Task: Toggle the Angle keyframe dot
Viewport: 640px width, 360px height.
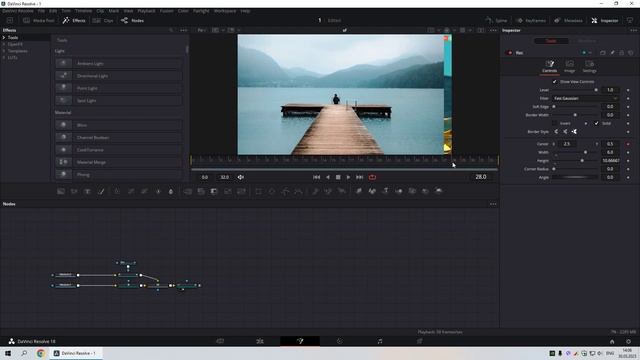Action: (628, 177)
